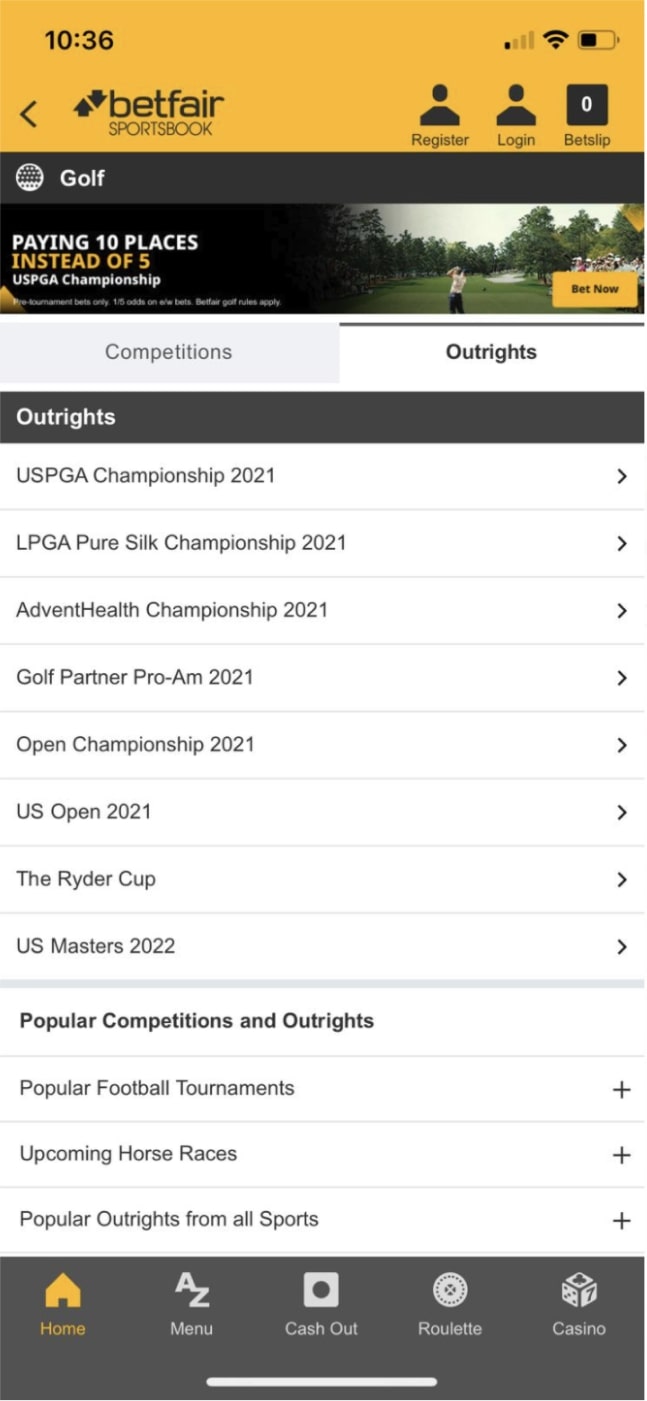Select the Outrights tab

492,352
